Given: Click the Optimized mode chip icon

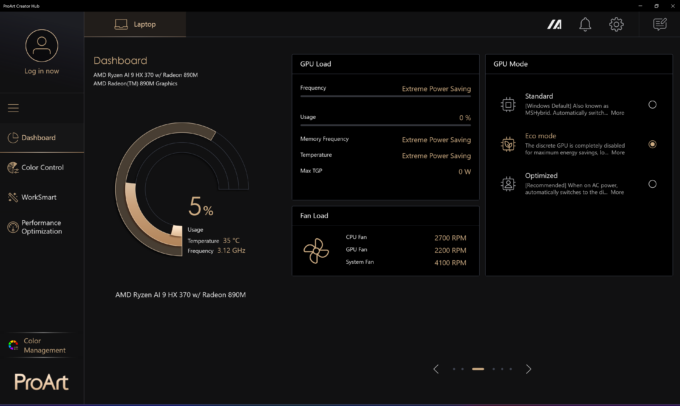Looking at the screenshot, I should 508,184.
